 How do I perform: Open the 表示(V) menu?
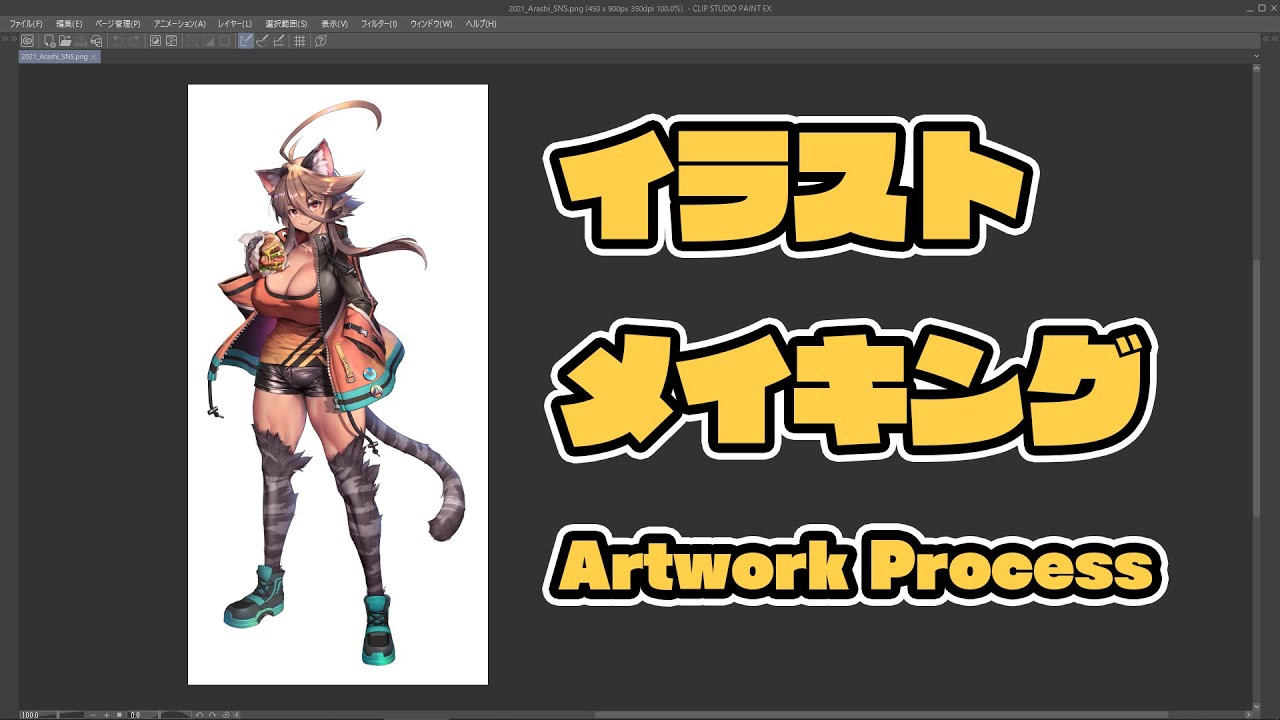334,23
